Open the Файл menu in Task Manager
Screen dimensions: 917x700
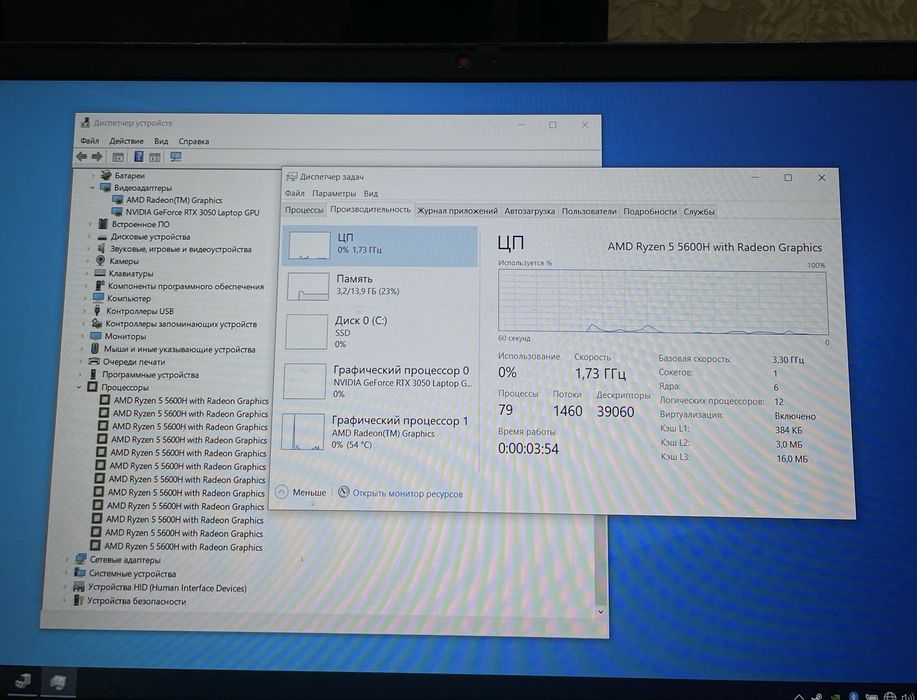coord(295,193)
